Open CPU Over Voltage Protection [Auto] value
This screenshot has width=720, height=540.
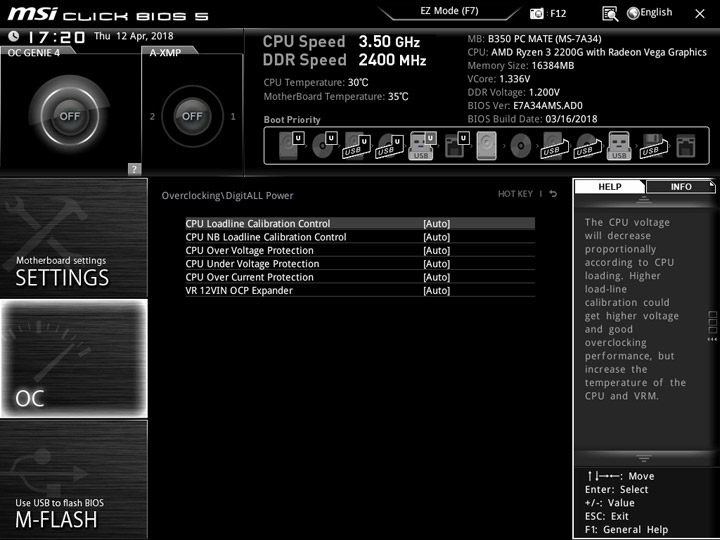tap(437, 250)
